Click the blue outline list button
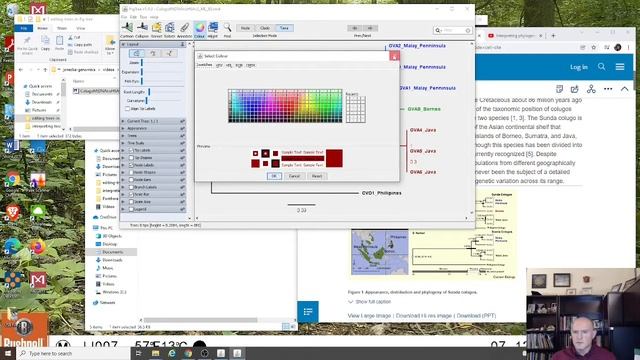Viewport: 640px width, 360px height. (x=308, y=312)
